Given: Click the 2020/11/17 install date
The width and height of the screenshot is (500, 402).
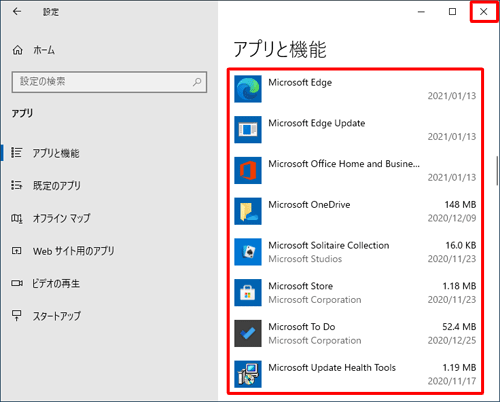Looking at the screenshot, I should 452,381.
